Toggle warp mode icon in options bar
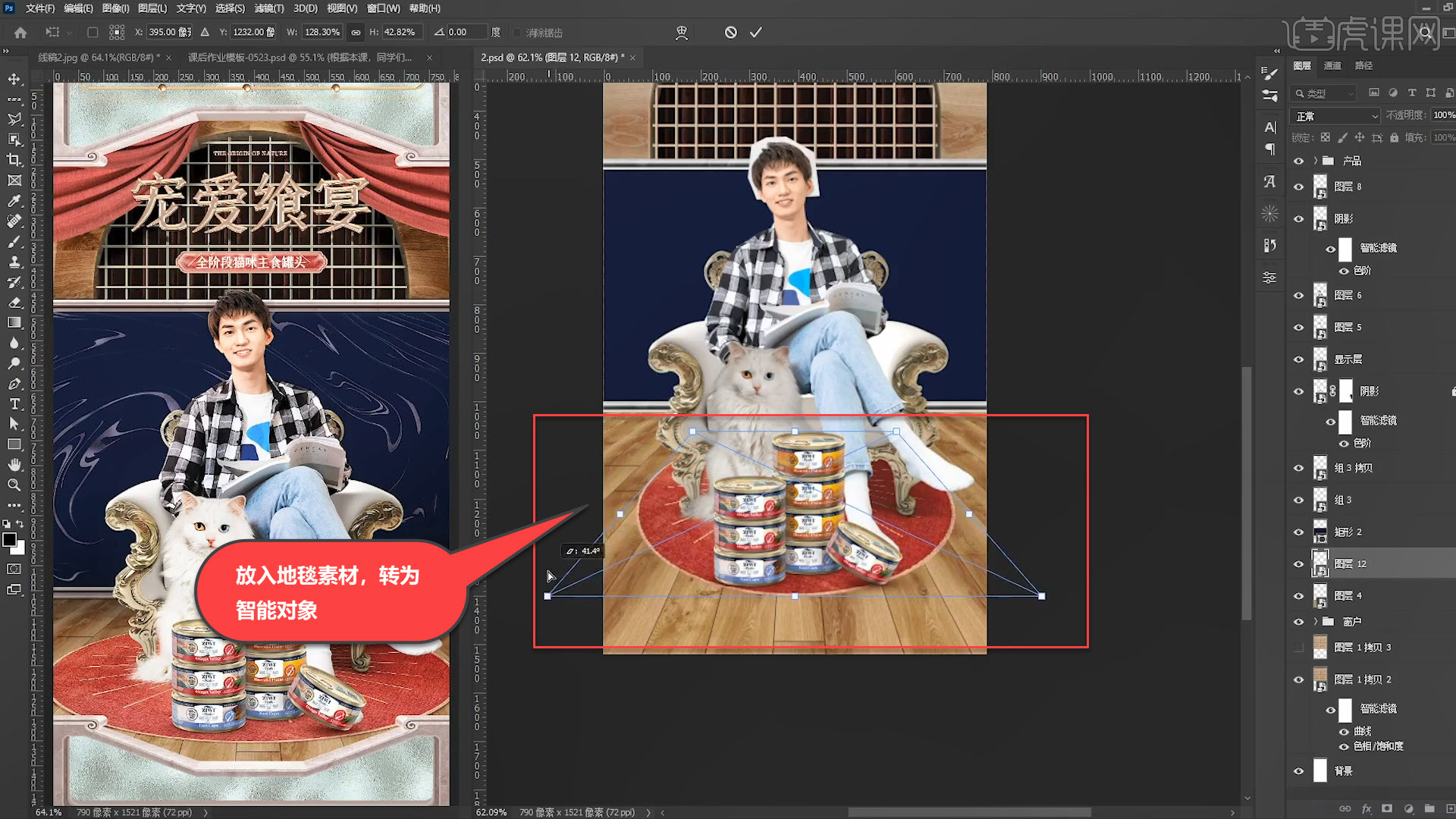 (681, 33)
